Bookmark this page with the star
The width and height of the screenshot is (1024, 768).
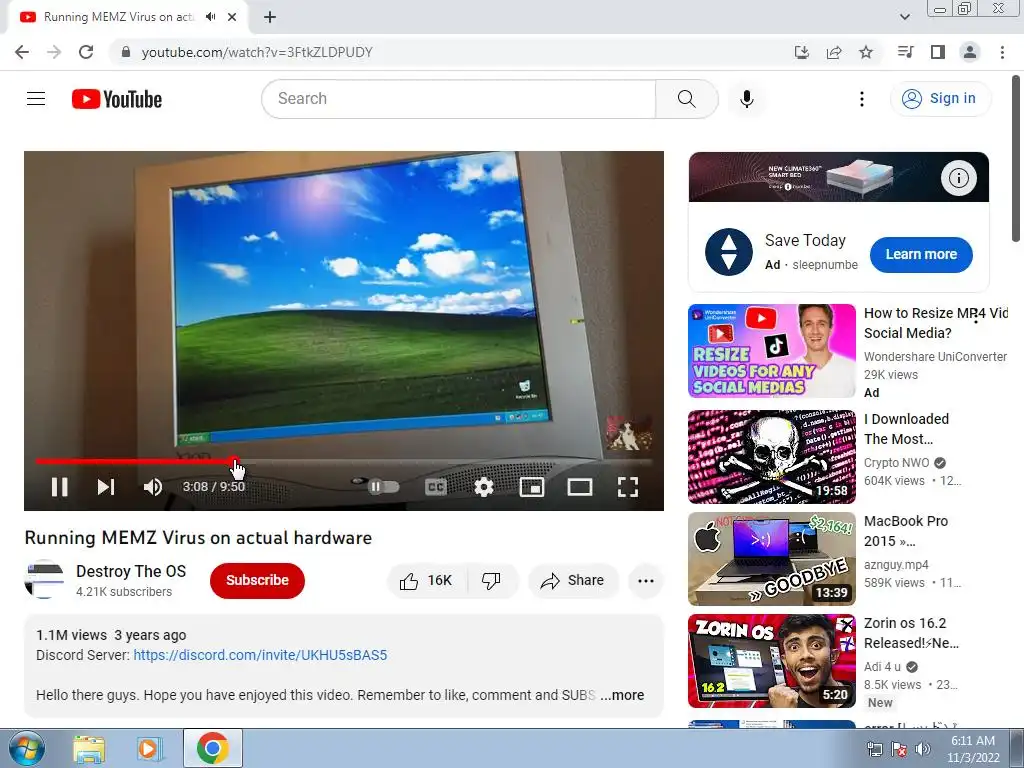point(866,52)
